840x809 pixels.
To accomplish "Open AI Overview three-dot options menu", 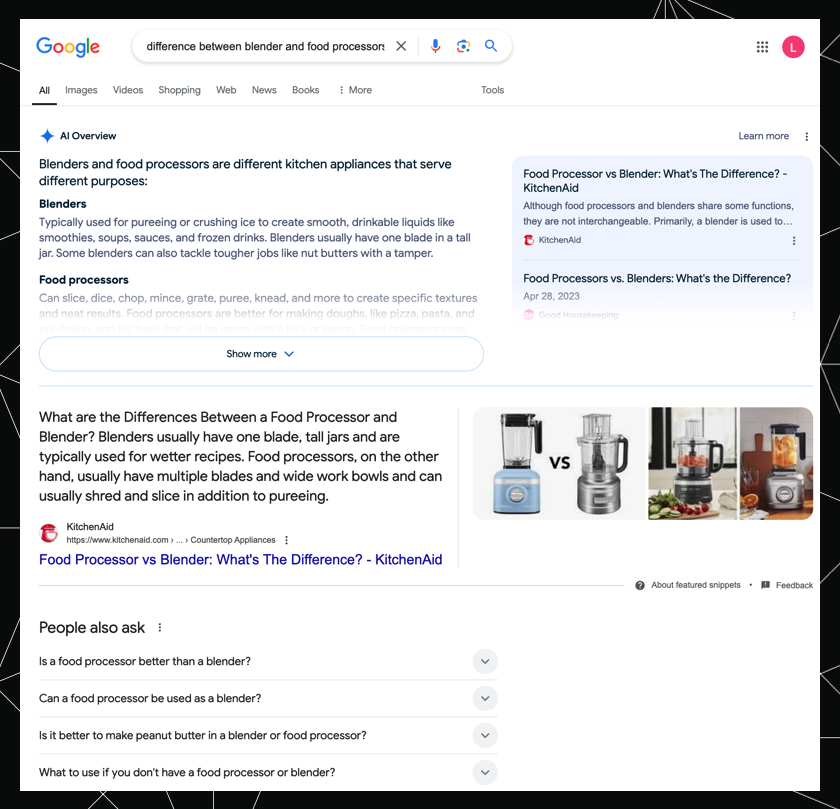I will 807,137.
